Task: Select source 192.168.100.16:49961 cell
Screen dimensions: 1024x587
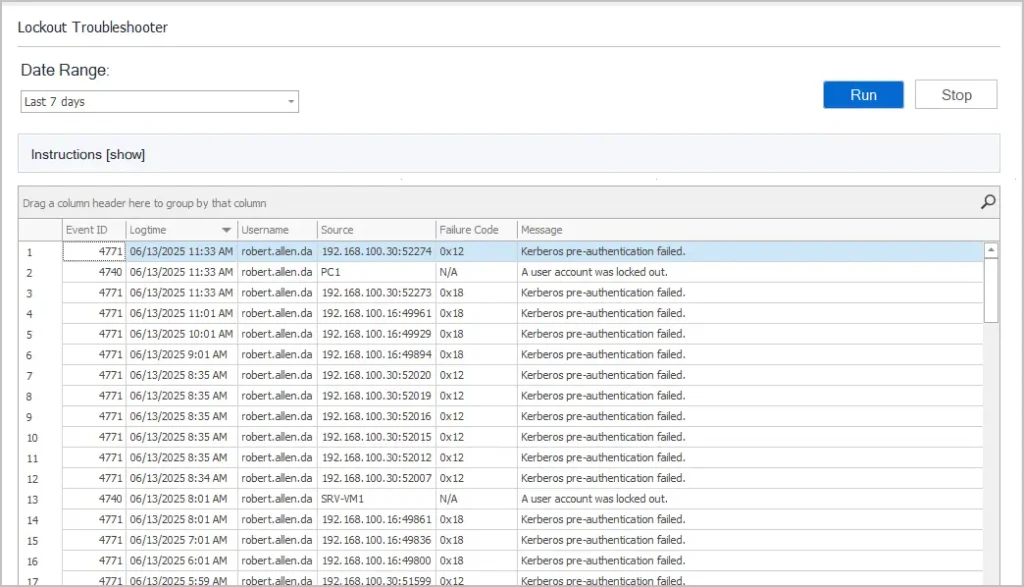Action: click(x=377, y=313)
